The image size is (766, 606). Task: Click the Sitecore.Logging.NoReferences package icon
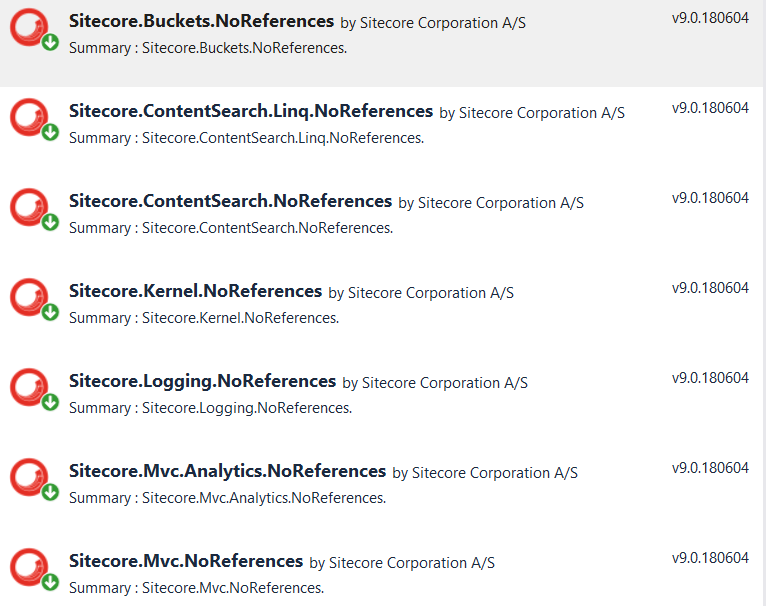tap(32, 389)
